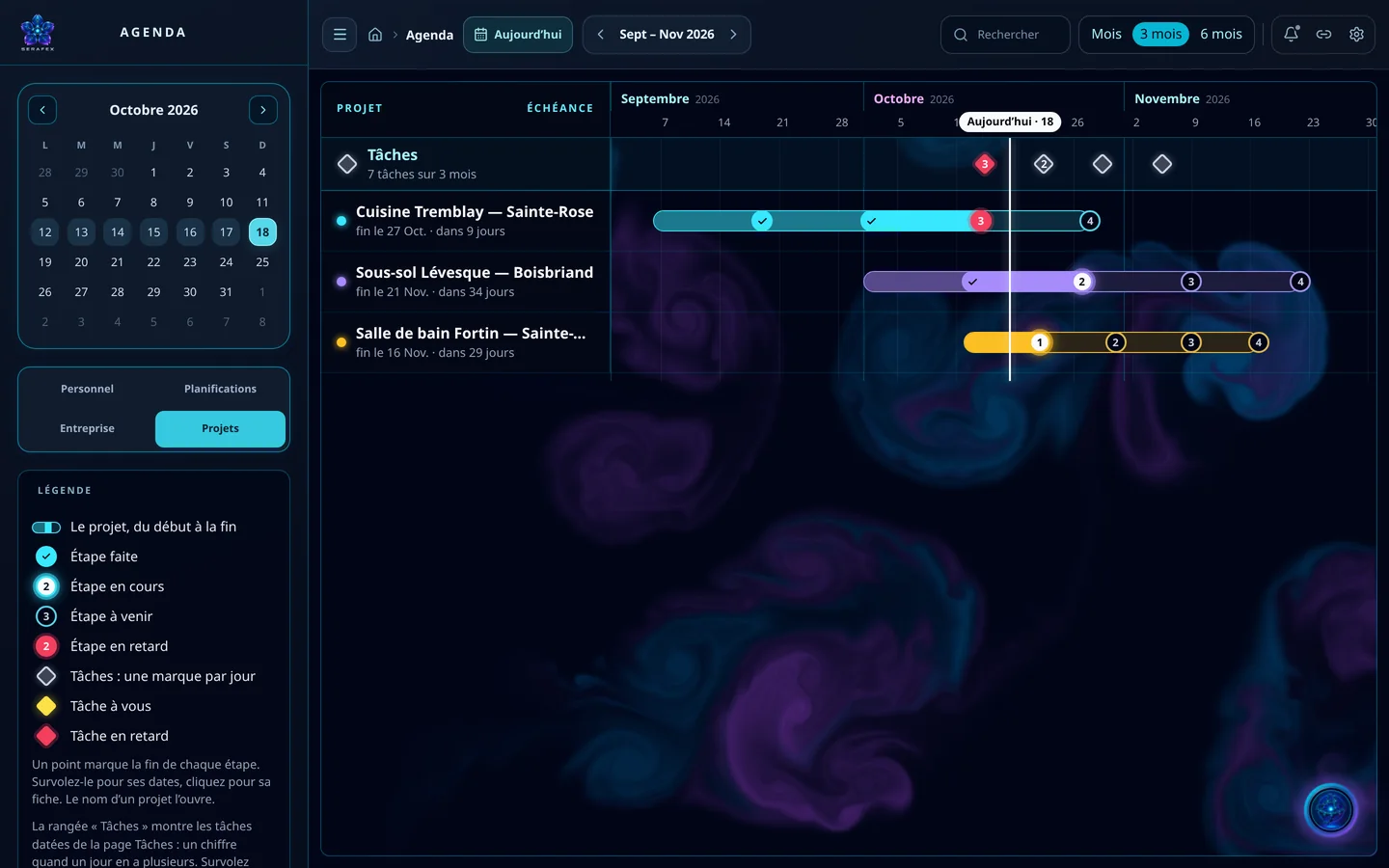Open the floating assistant orb button
Image resolution: width=1389 pixels, height=868 pixels.
point(1331,810)
